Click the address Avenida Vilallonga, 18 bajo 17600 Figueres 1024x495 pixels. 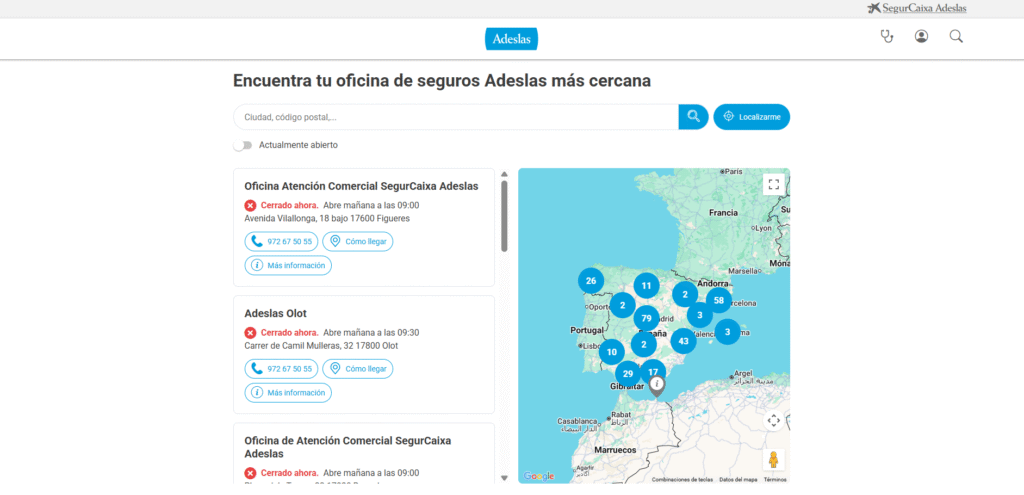327,218
